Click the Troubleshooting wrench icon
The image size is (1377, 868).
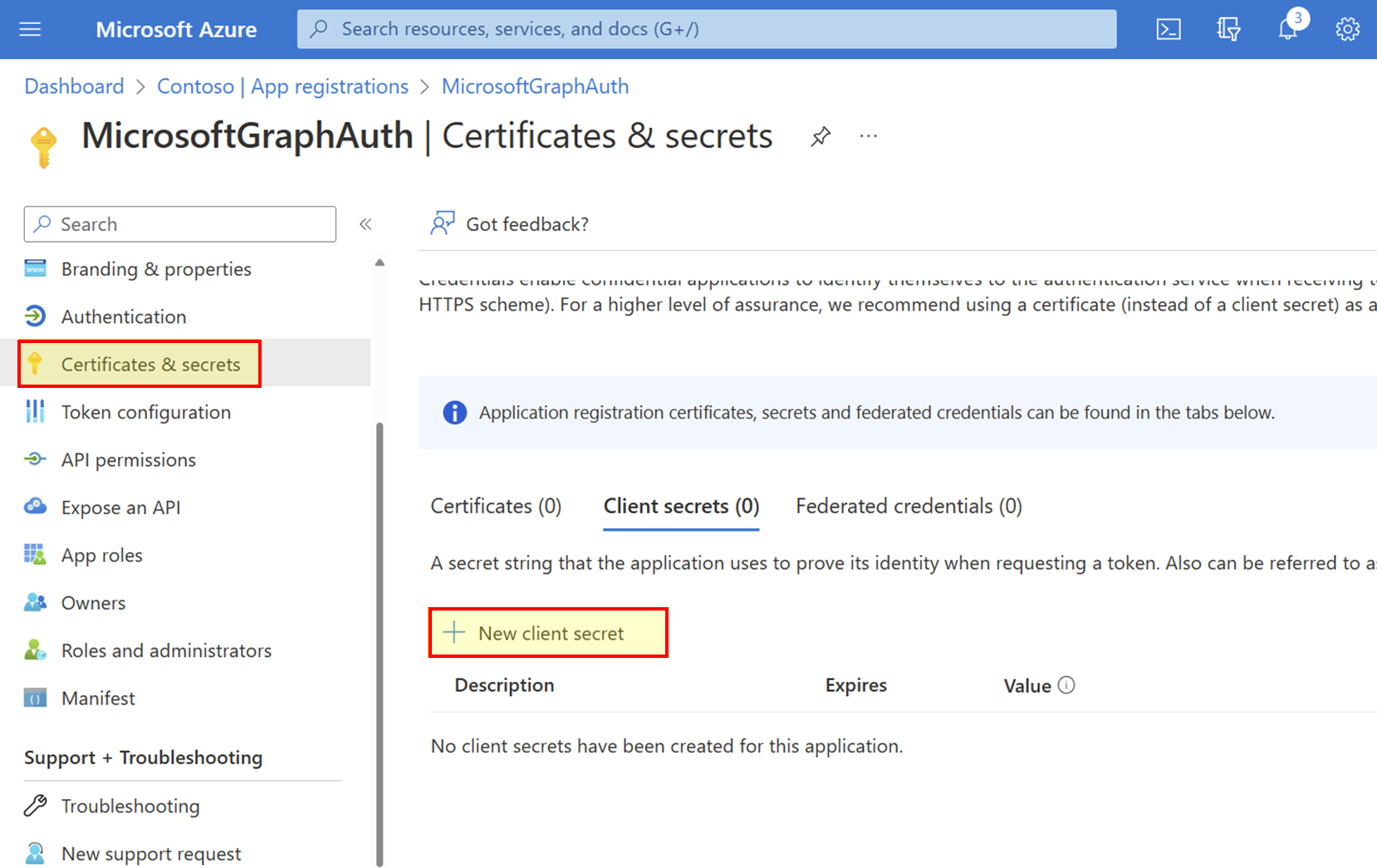coord(35,806)
